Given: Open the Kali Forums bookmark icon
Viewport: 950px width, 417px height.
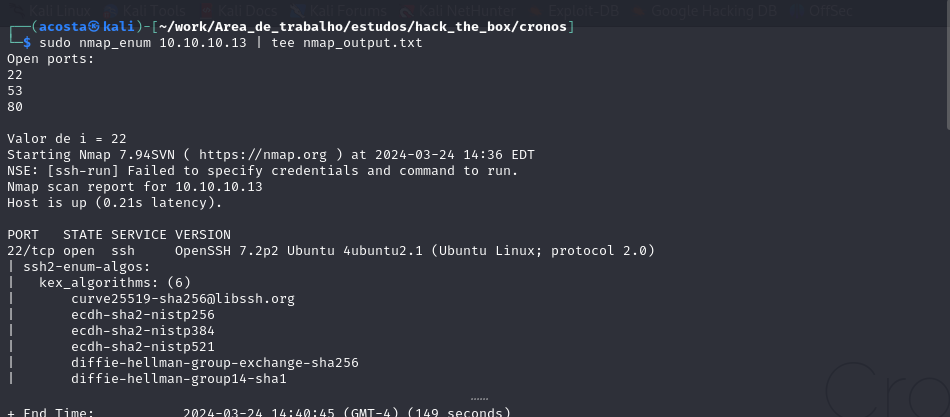Looking at the screenshot, I should point(297,10).
